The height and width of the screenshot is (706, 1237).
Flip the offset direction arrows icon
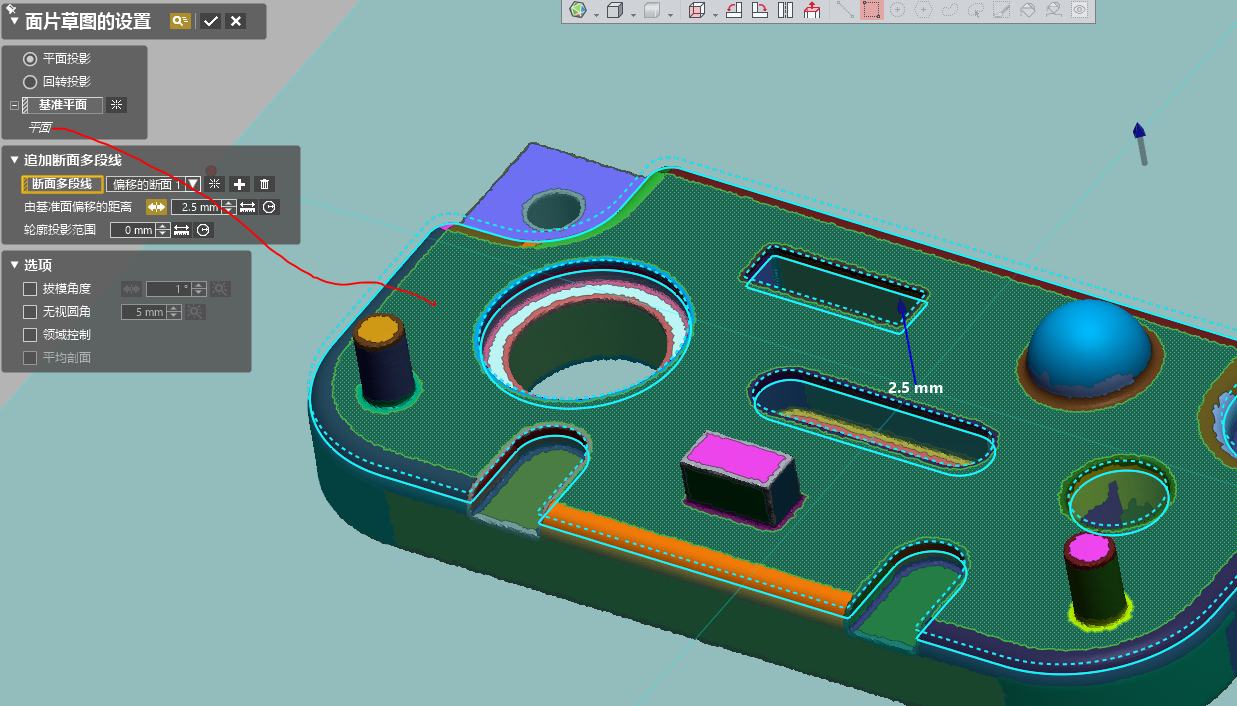pos(156,207)
